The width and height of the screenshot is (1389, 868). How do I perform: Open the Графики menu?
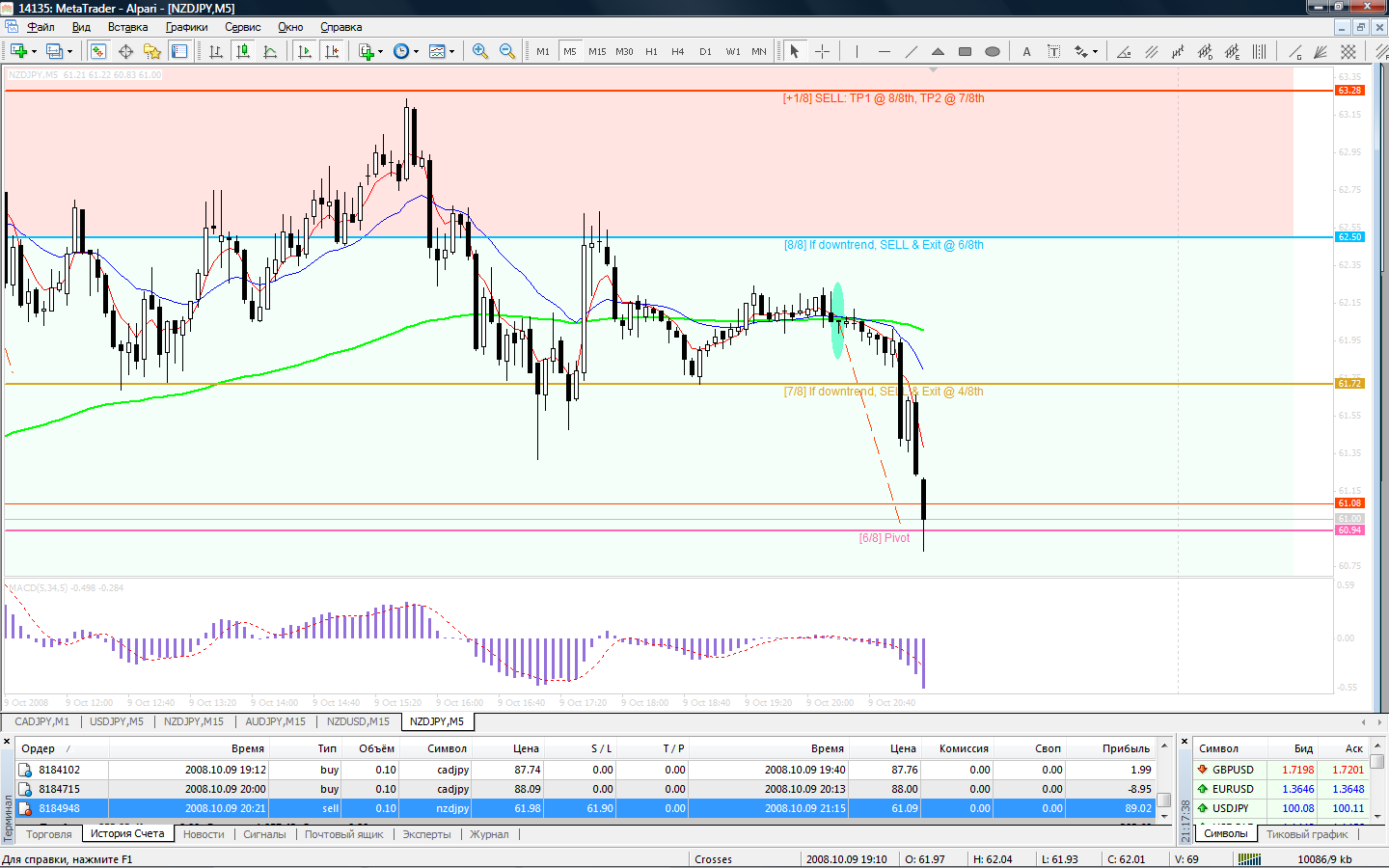click(x=186, y=27)
